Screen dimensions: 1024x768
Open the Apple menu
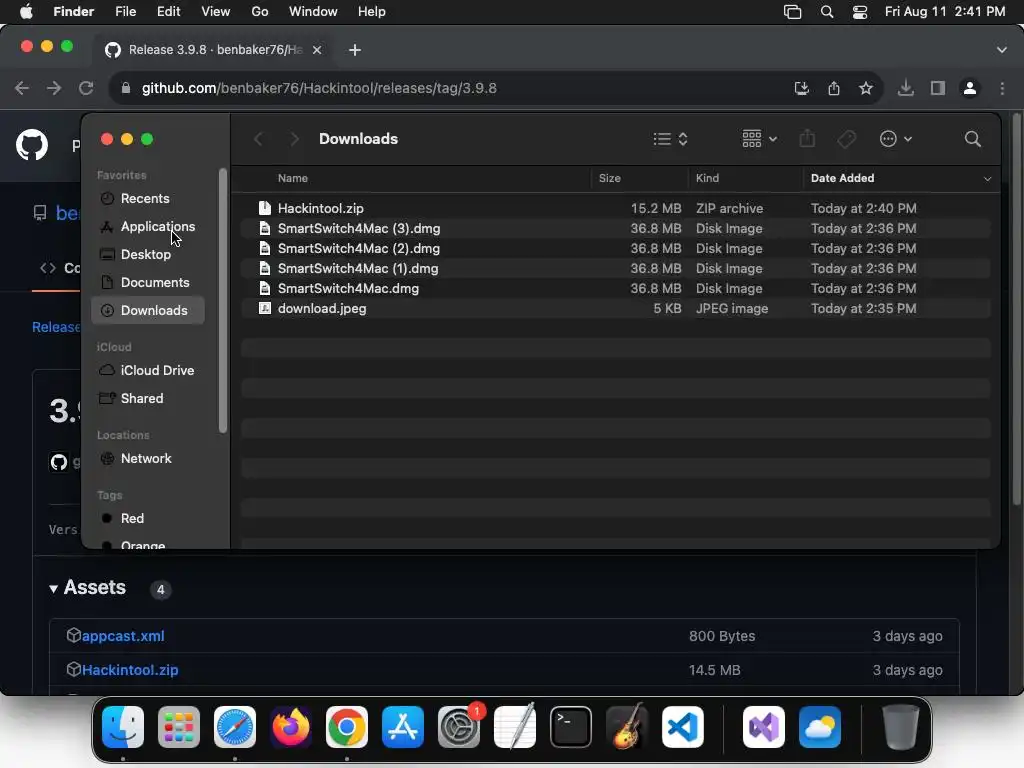click(26, 12)
